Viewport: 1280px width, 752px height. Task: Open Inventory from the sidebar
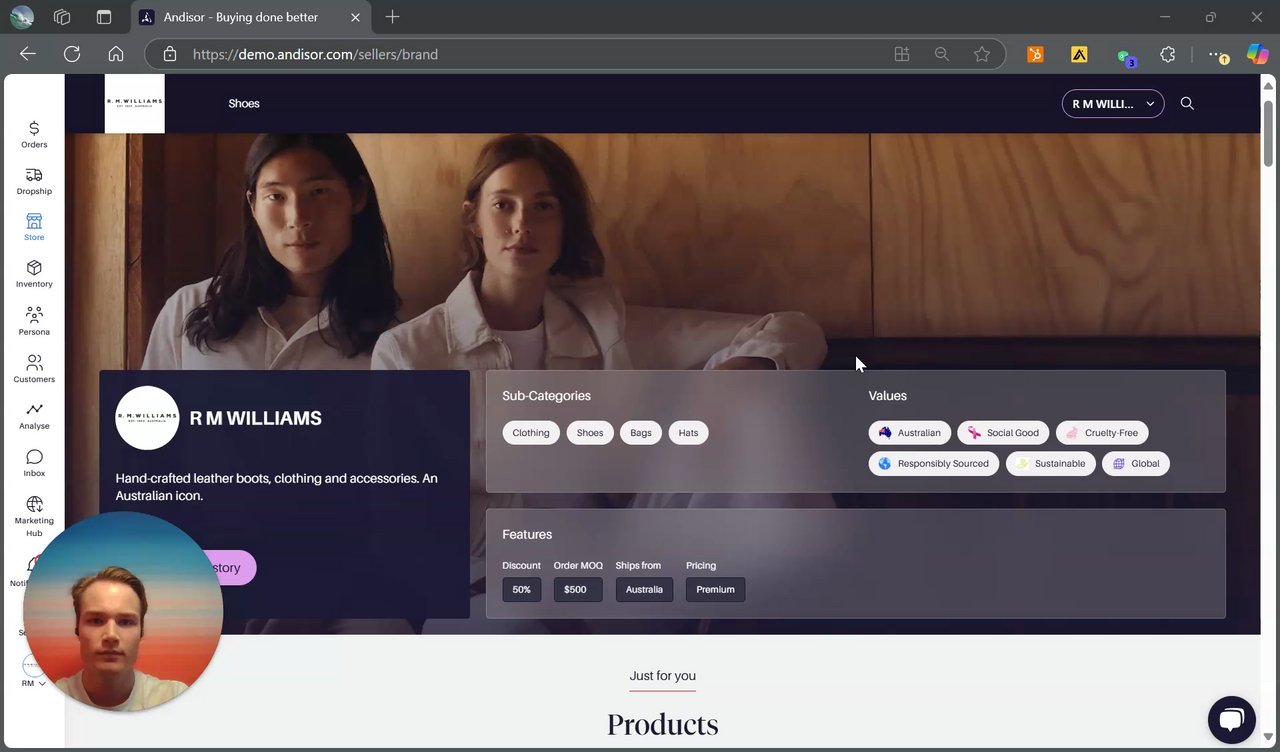(x=34, y=274)
